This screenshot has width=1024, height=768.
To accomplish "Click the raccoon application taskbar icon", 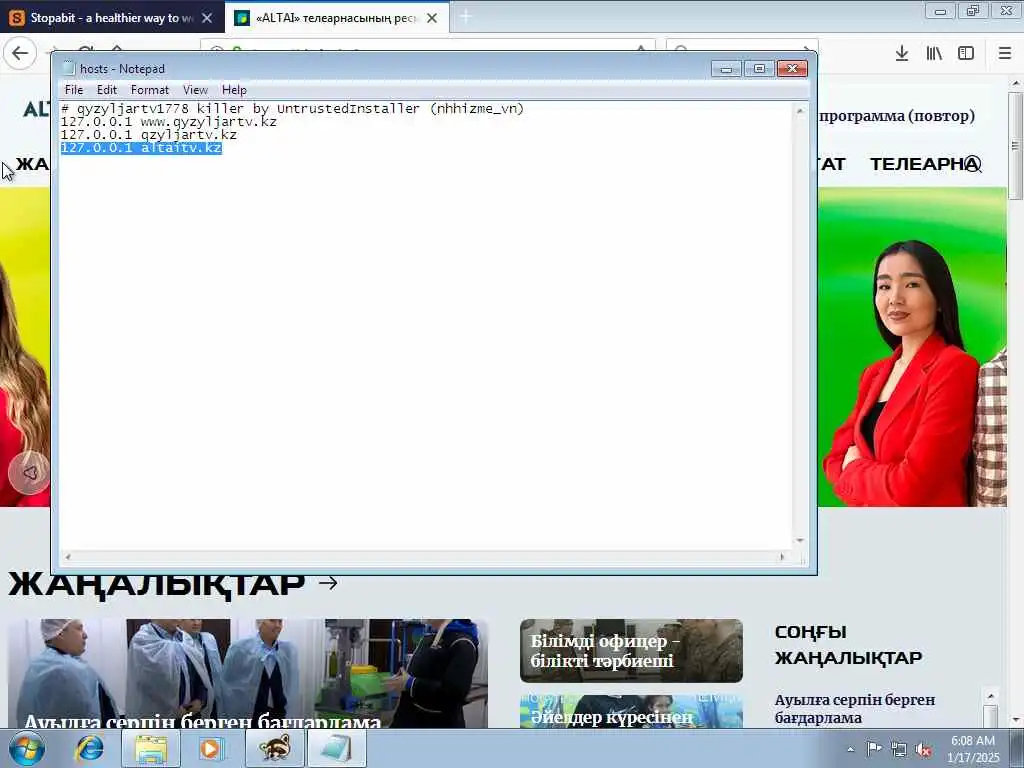I will pos(275,748).
